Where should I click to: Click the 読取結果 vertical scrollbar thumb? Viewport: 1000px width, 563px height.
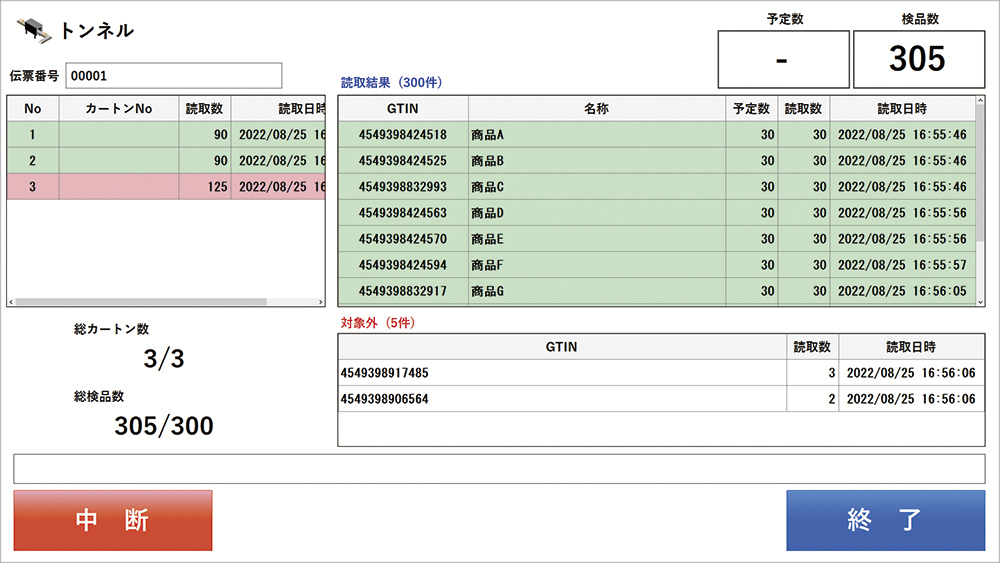point(980,172)
